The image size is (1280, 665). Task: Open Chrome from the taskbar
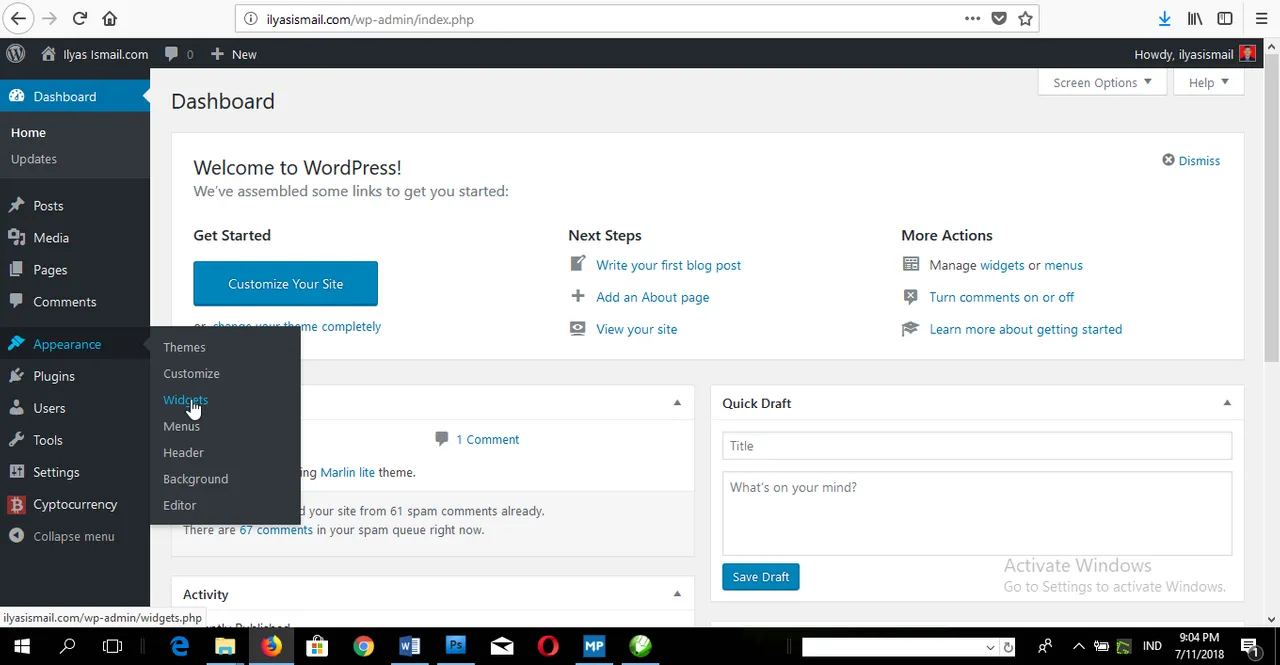[364, 646]
